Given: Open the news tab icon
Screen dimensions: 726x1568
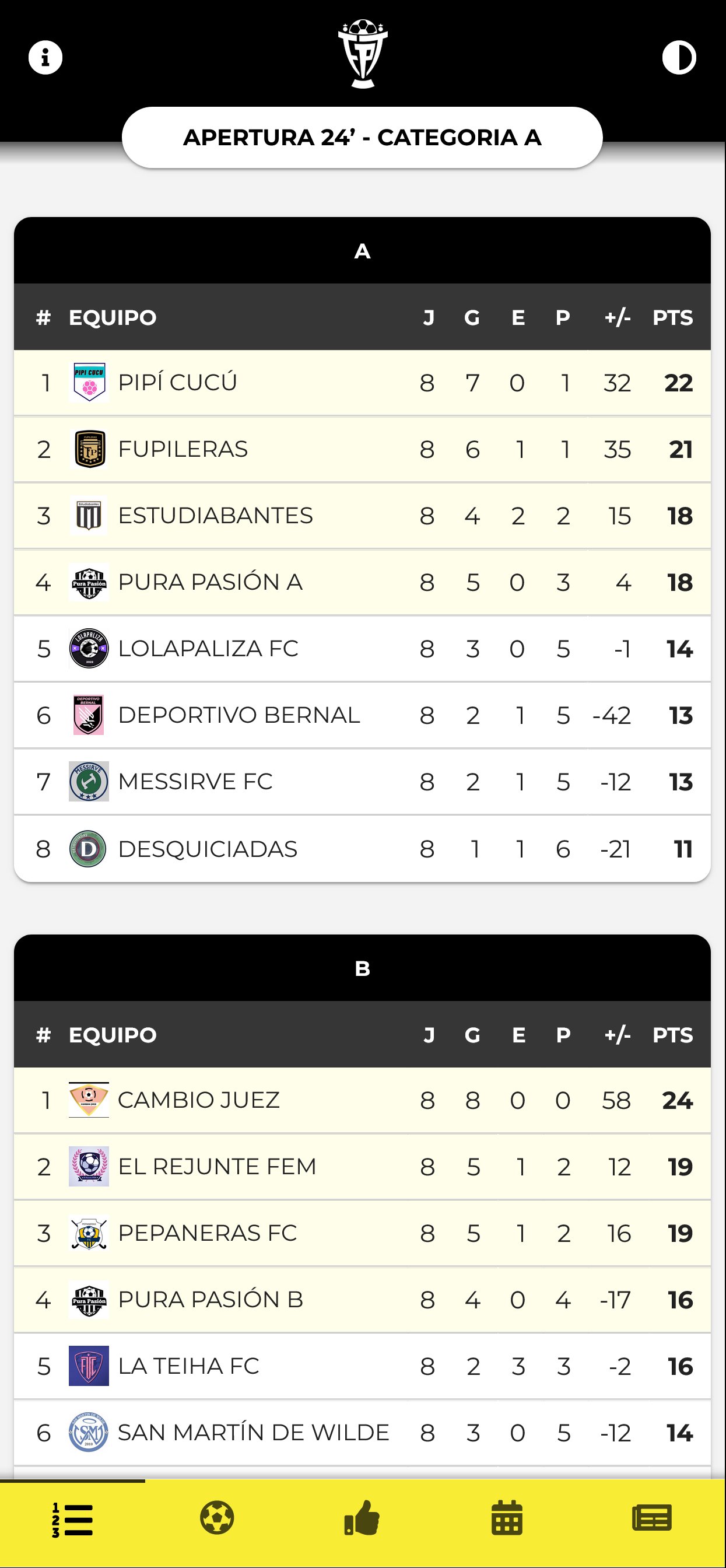Looking at the screenshot, I should click(x=652, y=1518).
